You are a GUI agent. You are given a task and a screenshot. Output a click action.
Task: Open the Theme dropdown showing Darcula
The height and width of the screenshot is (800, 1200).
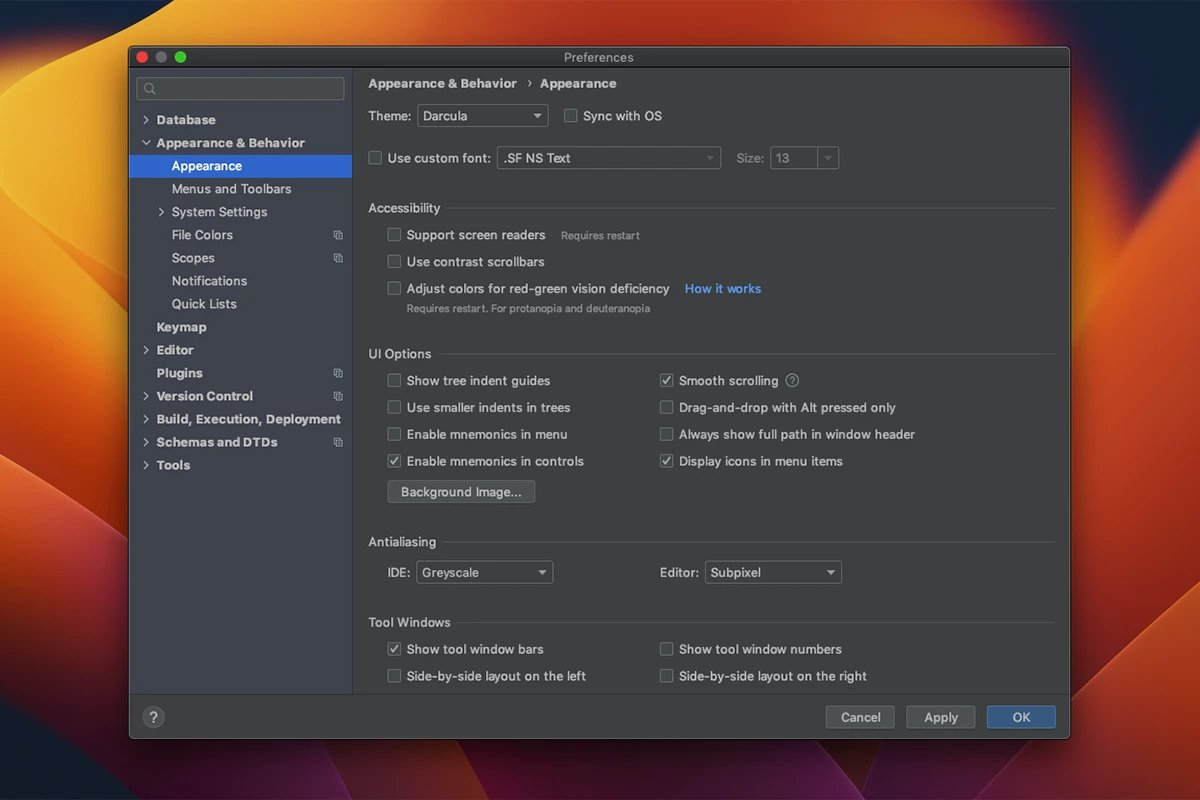point(483,116)
